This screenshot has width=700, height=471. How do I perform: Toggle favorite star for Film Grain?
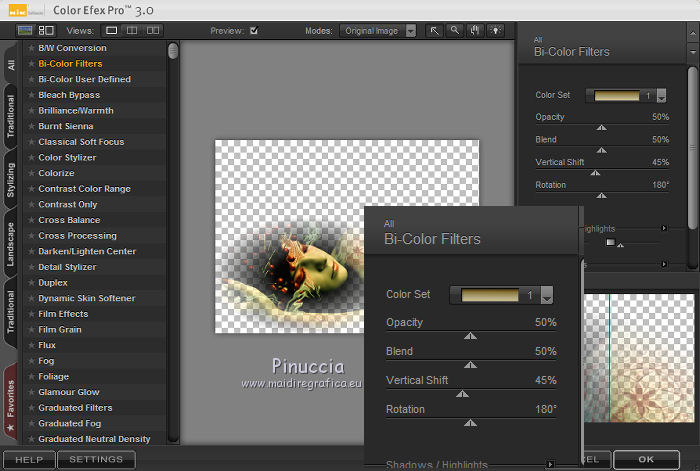(x=31, y=329)
